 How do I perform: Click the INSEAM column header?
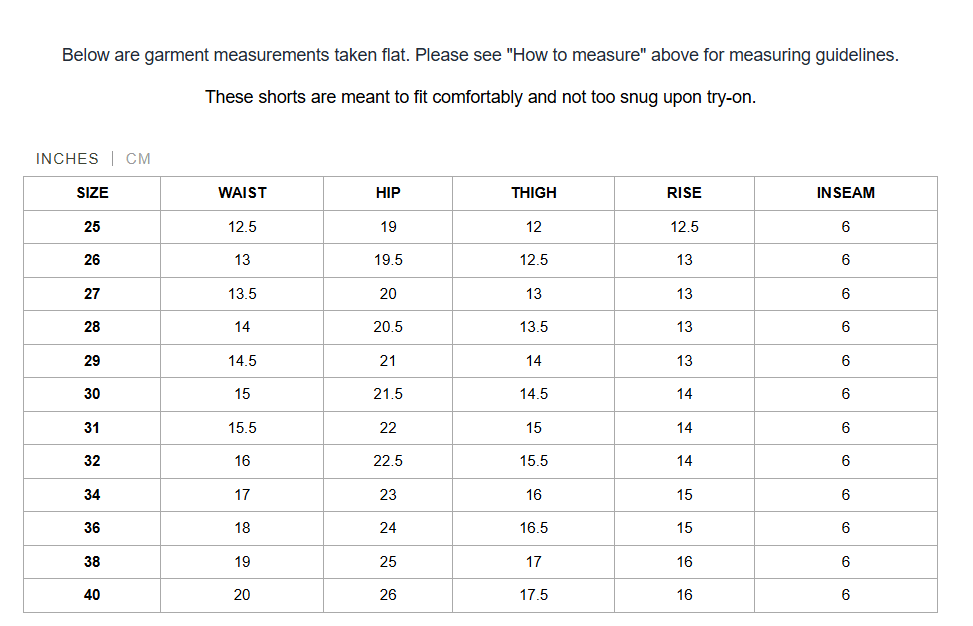point(845,193)
